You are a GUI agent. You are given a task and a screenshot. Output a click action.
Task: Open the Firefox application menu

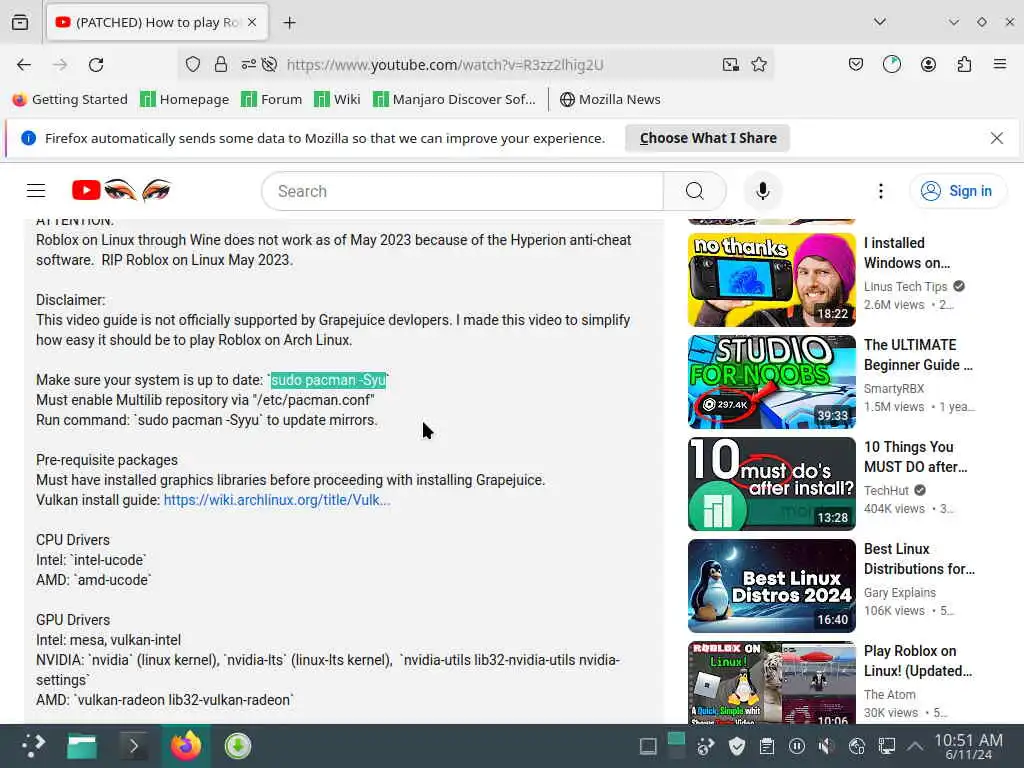[999, 64]
